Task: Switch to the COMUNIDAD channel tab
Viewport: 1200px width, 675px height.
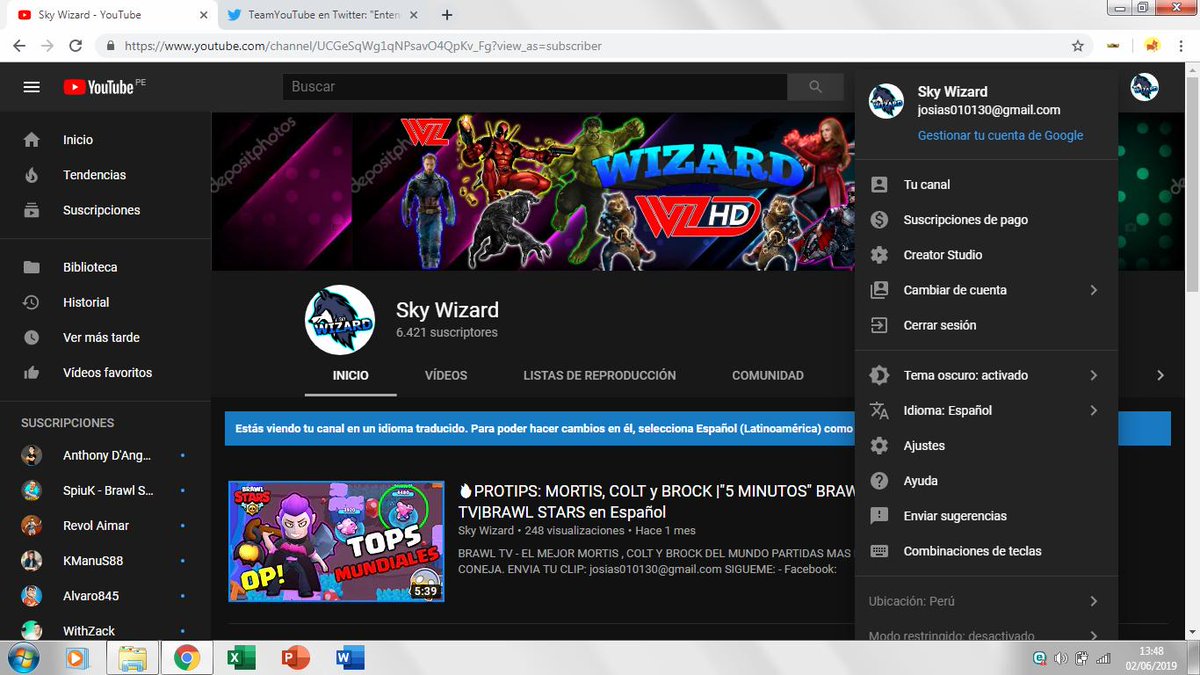Action: tap(768, 376)
